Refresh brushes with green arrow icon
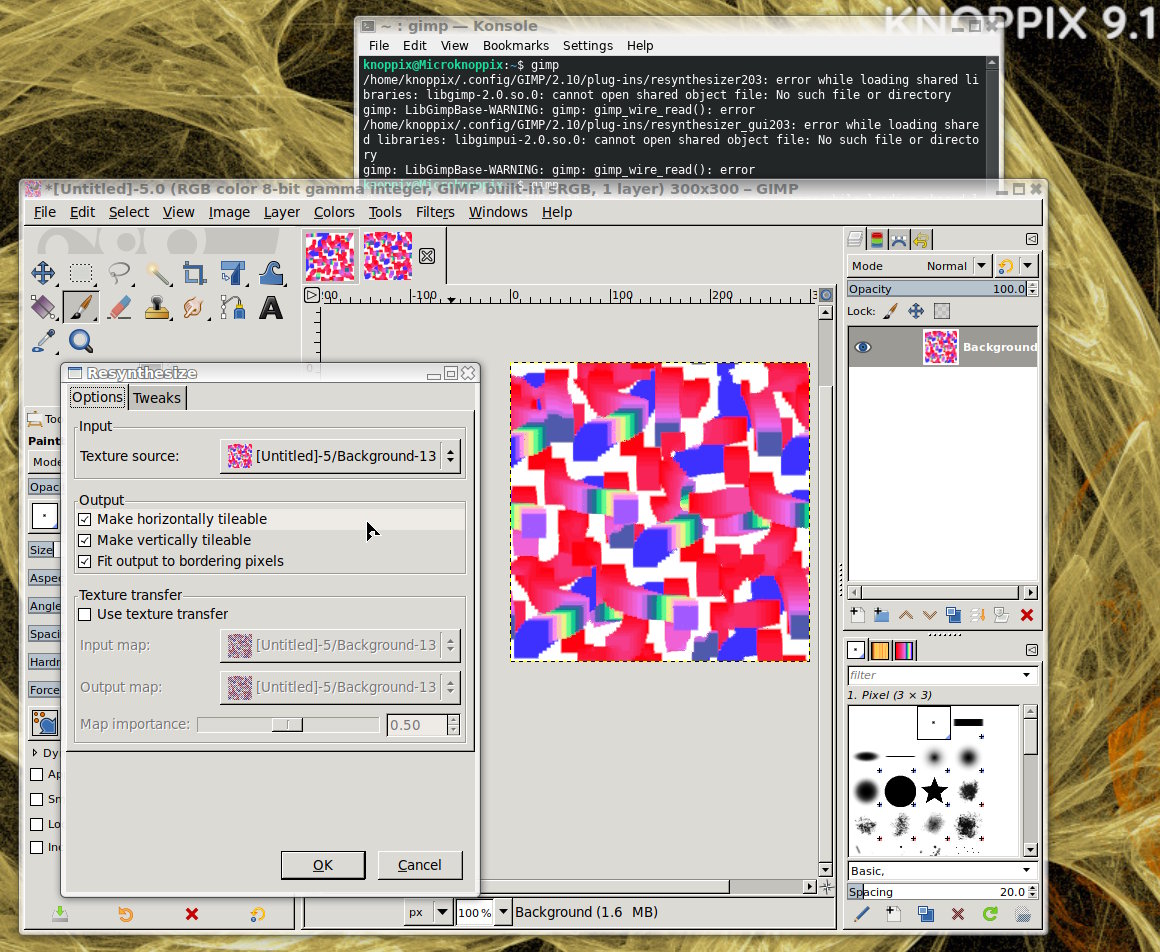 point(990,914)
